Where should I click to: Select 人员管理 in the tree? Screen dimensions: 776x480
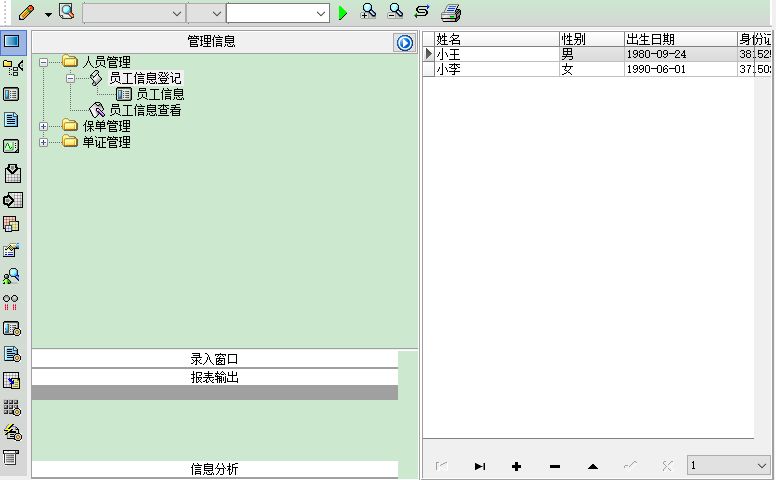click(x=106, y=62)
